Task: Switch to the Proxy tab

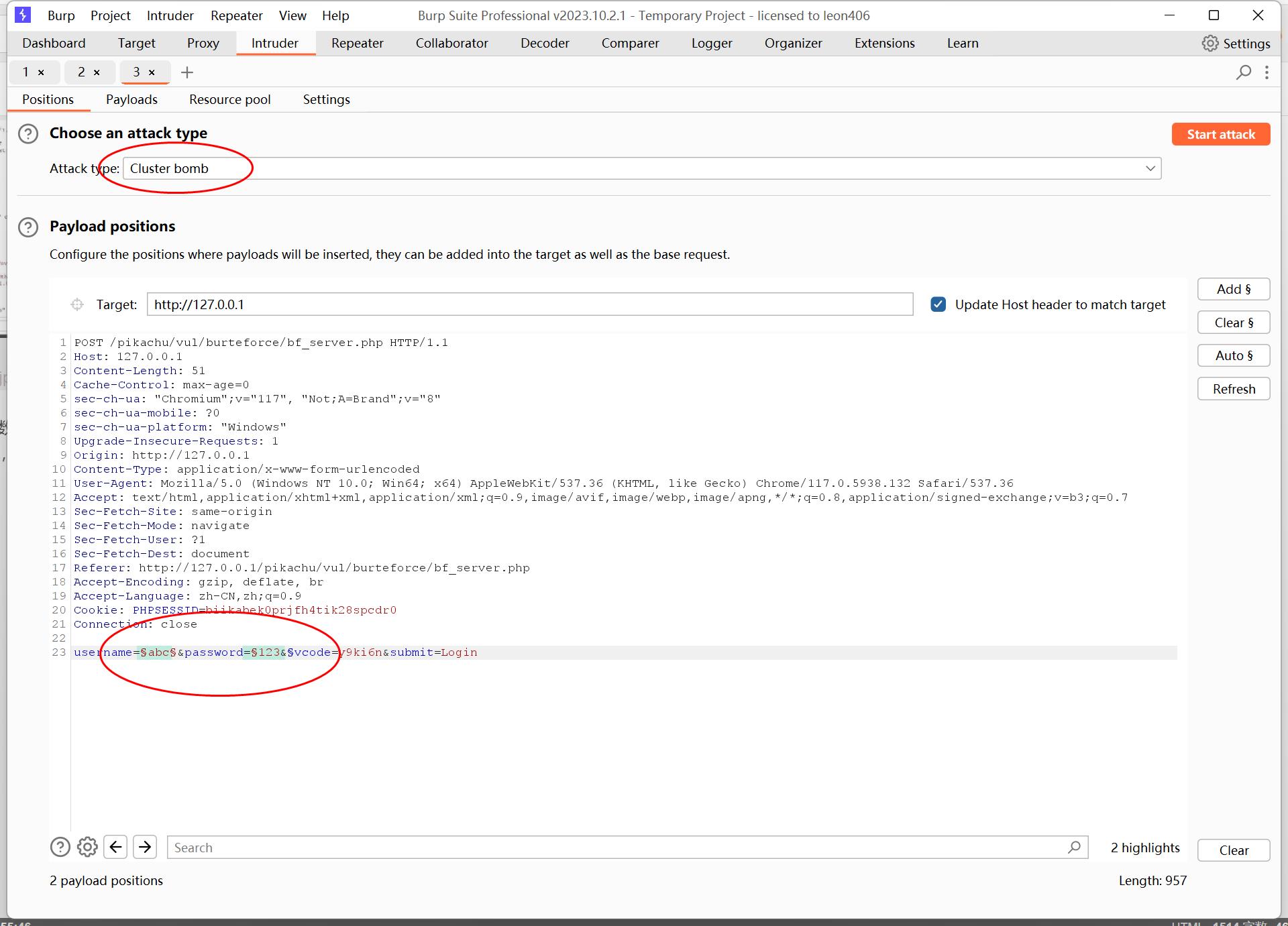Action: coord(203,43)
